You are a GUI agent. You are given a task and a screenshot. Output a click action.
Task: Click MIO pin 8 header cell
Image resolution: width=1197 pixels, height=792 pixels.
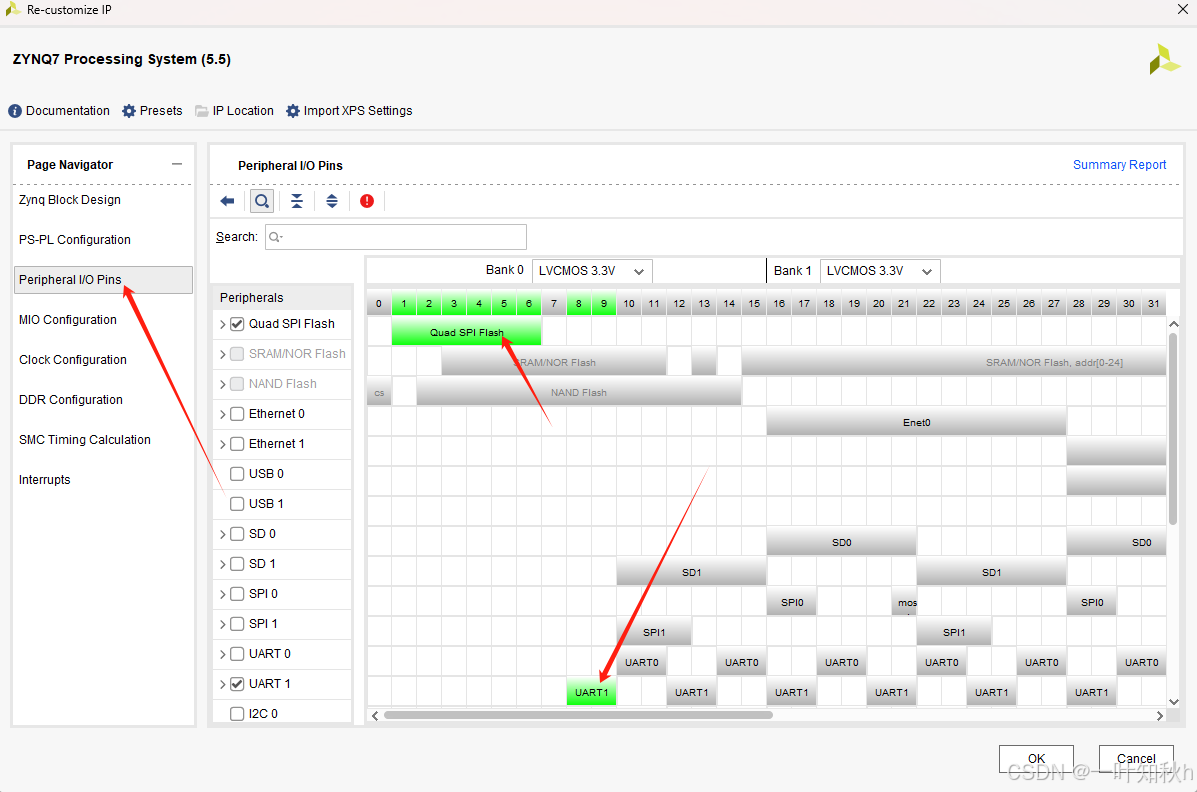579,303
